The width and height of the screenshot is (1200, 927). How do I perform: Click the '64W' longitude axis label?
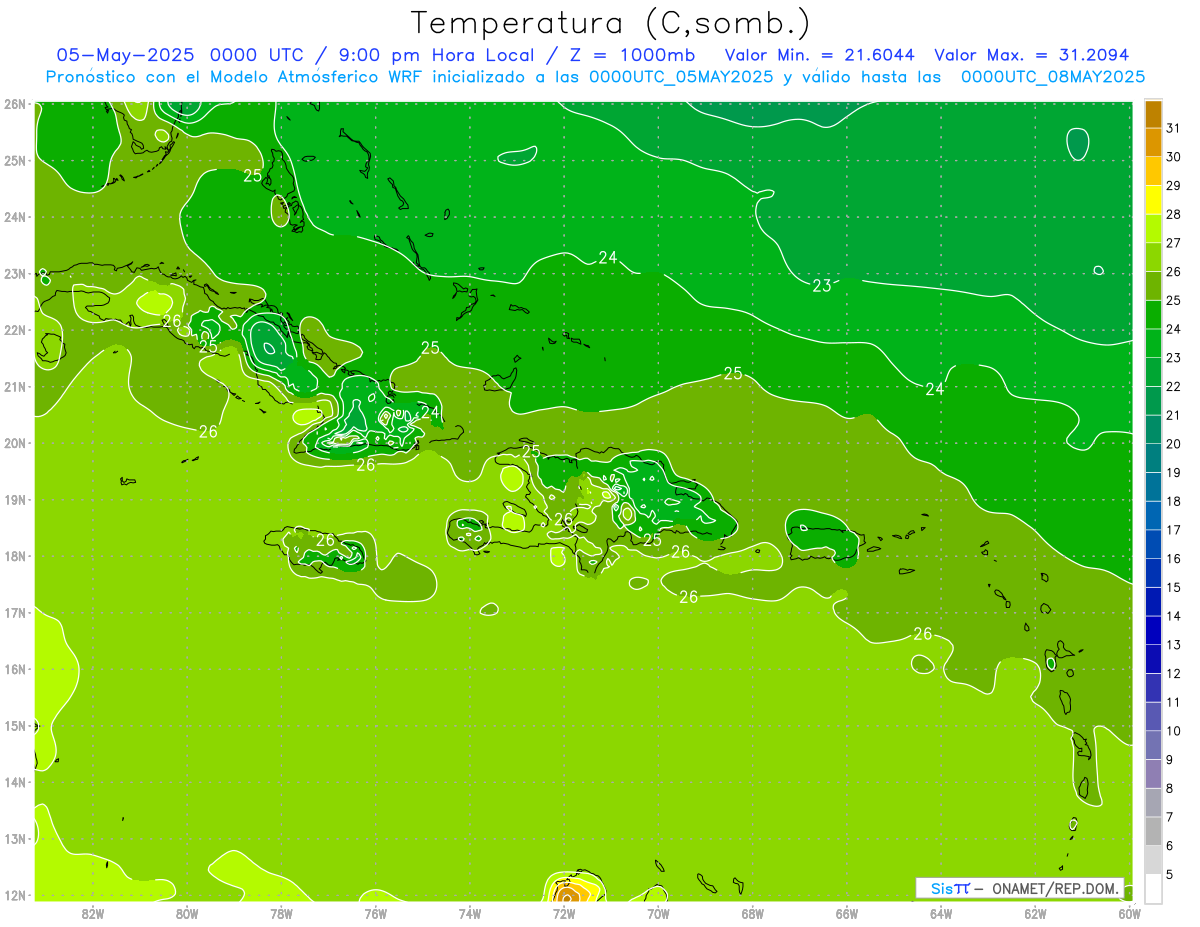point(941,913)
